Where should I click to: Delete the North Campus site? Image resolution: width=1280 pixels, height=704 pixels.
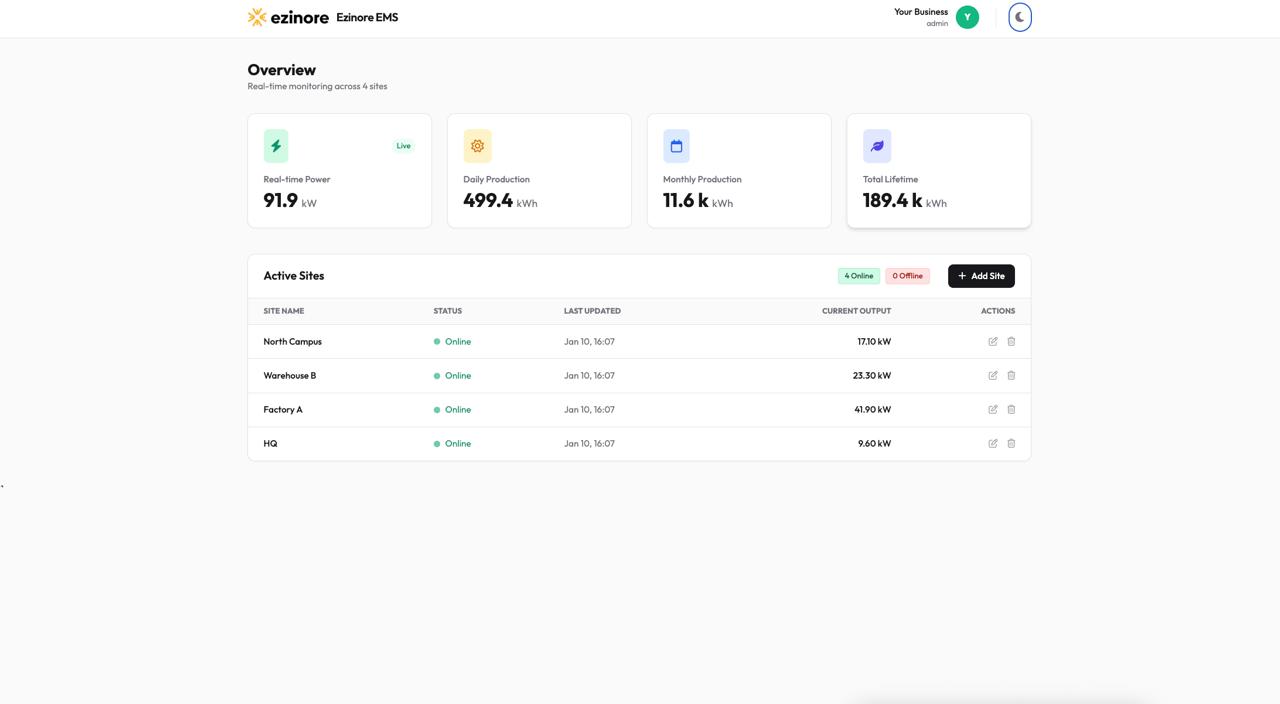tap(1011, 342)
